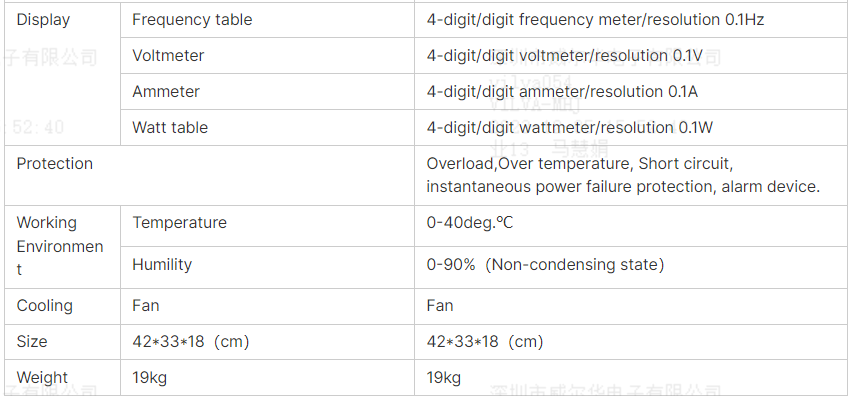The image size is (852, 396).
Task: Click the Cooling row heading
Action: (44, 305)
